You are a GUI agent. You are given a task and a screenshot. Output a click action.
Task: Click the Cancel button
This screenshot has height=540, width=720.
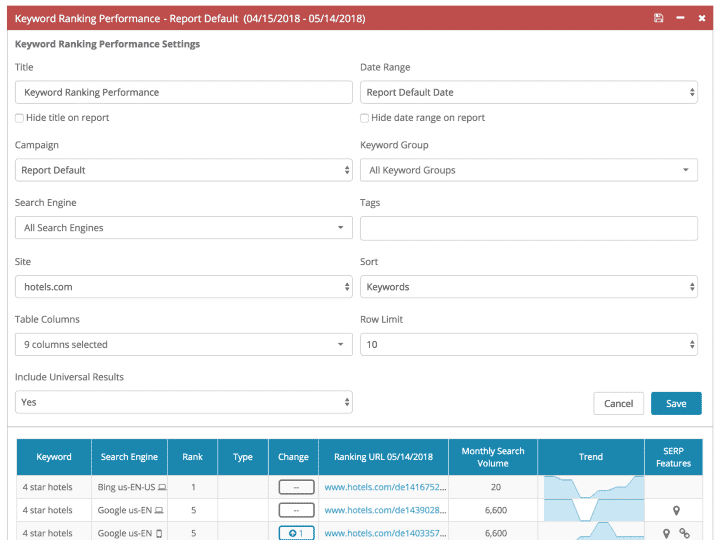(618, 403)
